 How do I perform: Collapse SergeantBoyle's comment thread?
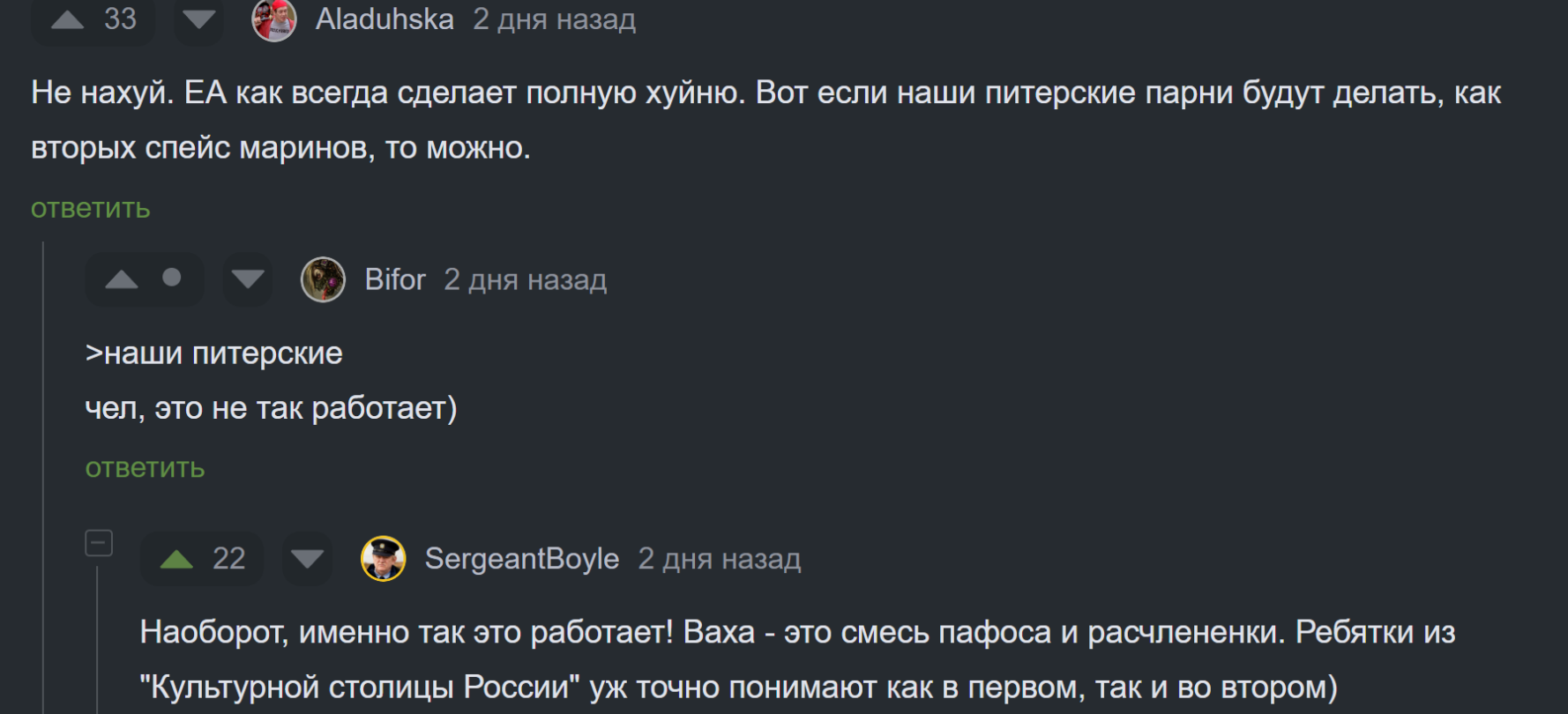(99, 543)
